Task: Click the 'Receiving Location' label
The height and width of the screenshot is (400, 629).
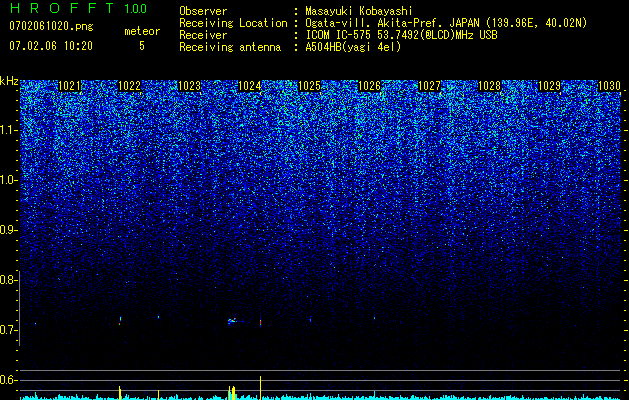Action: pos(233,23)
